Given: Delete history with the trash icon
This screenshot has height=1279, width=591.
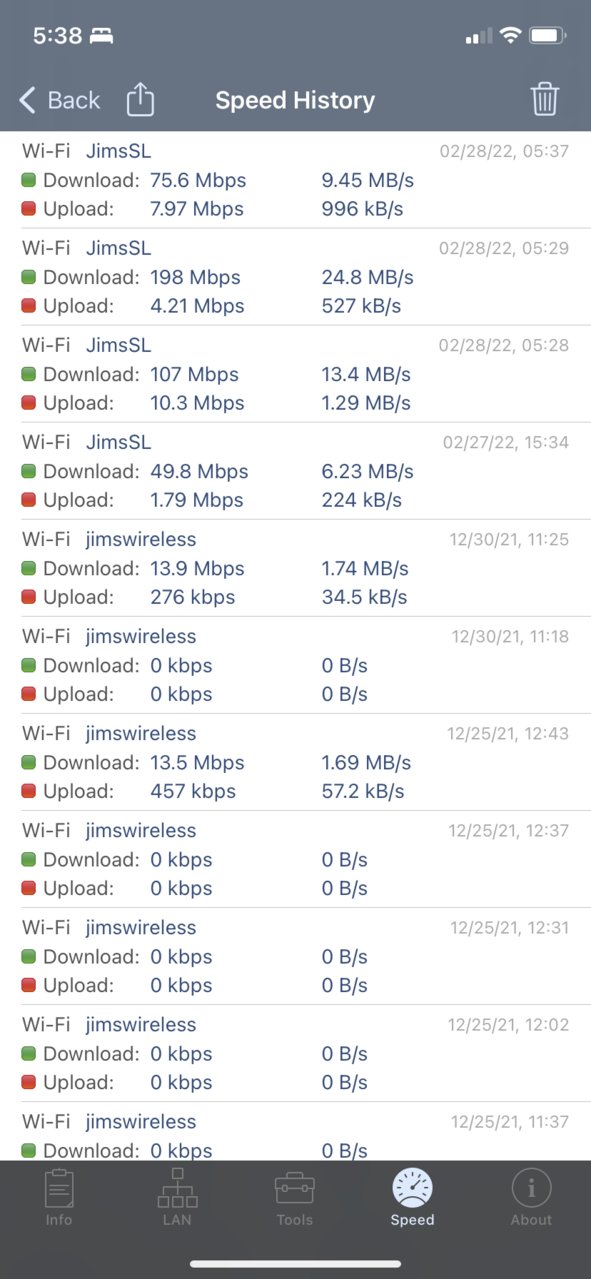Looking at the screenshot, I should [x=544, y=99].
